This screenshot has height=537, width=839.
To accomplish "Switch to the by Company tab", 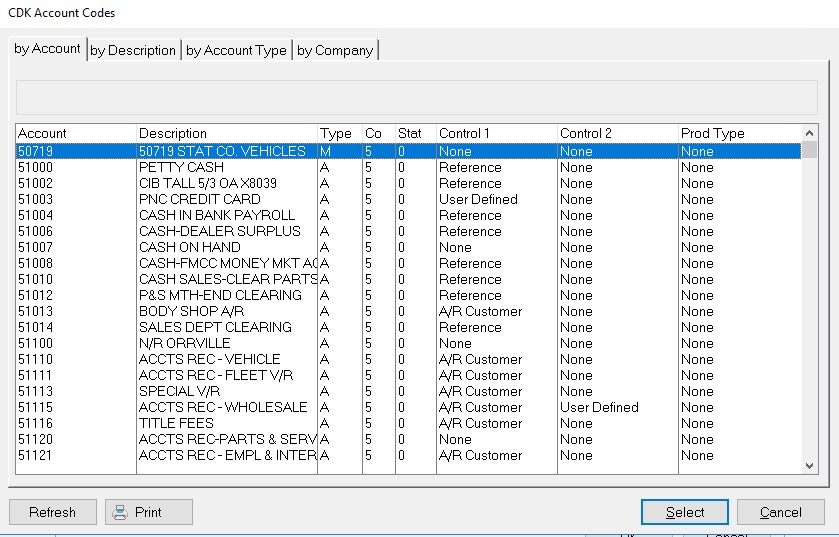I will 335,50.
